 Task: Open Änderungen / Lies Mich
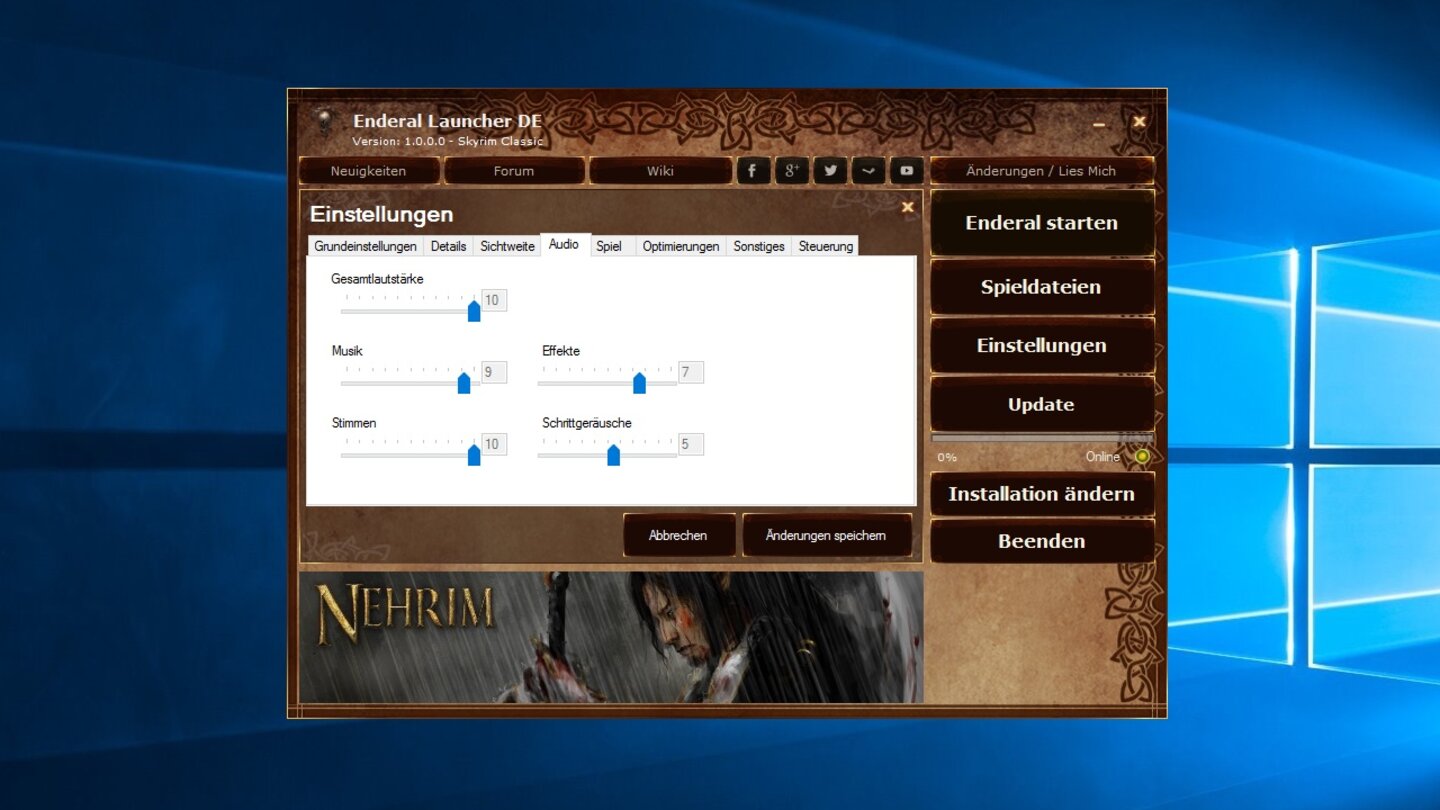[1041, 171]
